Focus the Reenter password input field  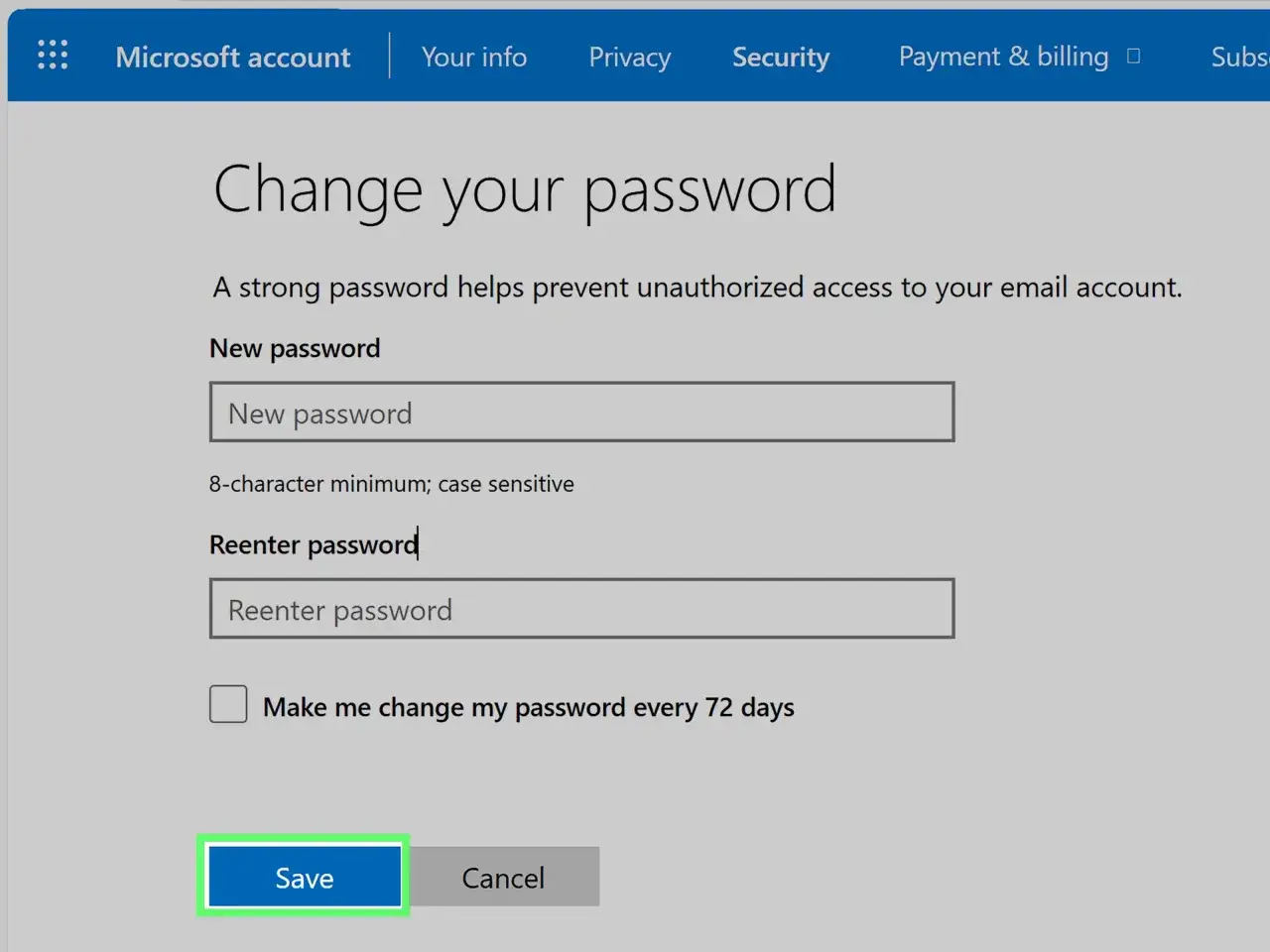coord(582,609)
